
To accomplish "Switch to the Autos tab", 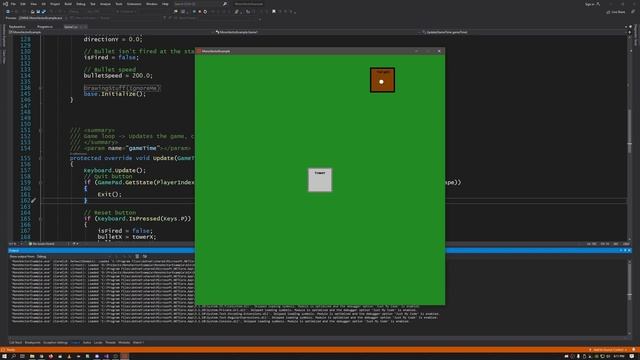I will [87, 343].
